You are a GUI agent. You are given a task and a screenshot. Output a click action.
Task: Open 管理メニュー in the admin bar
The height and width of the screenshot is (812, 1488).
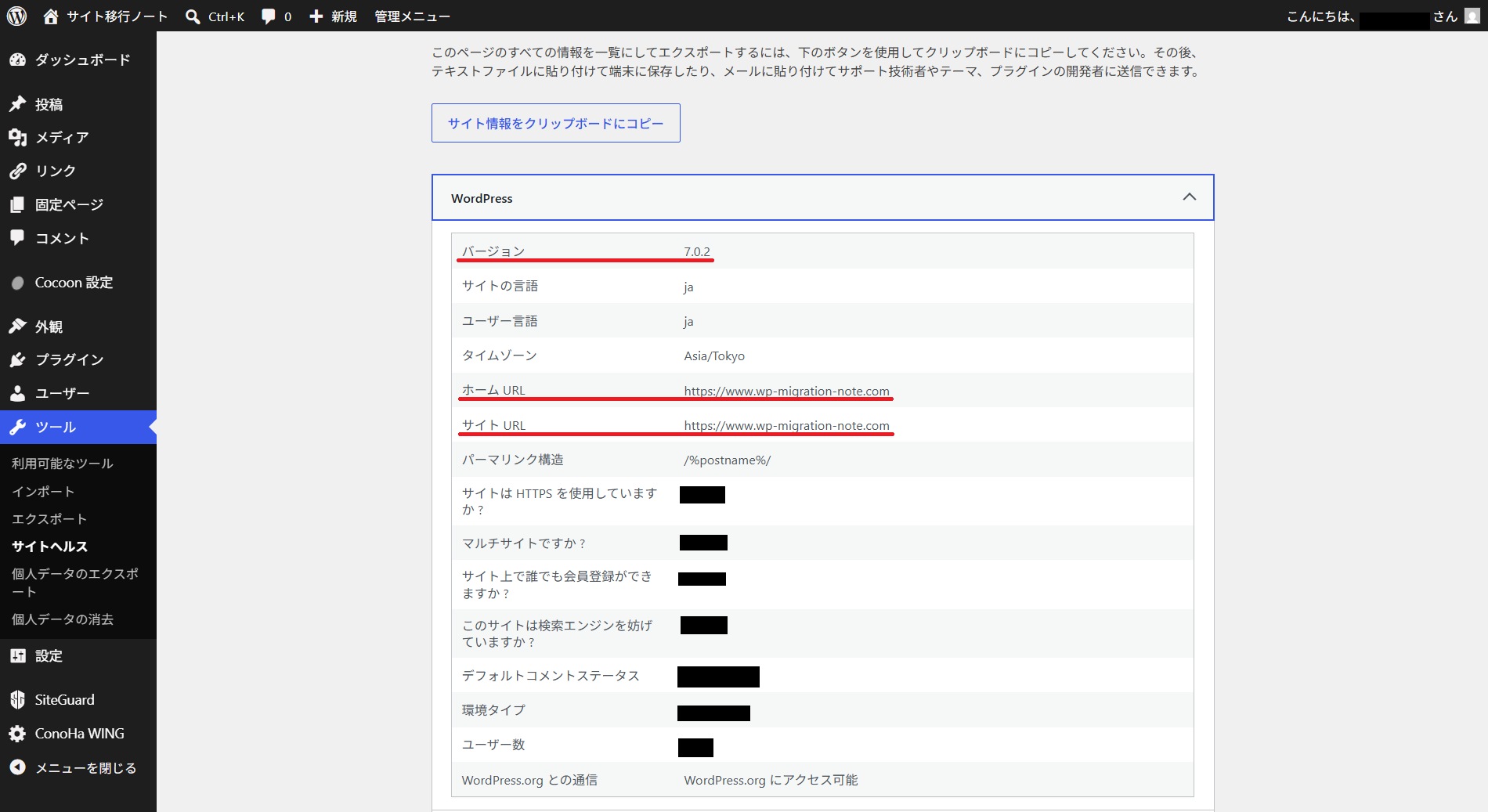(412, 16)
